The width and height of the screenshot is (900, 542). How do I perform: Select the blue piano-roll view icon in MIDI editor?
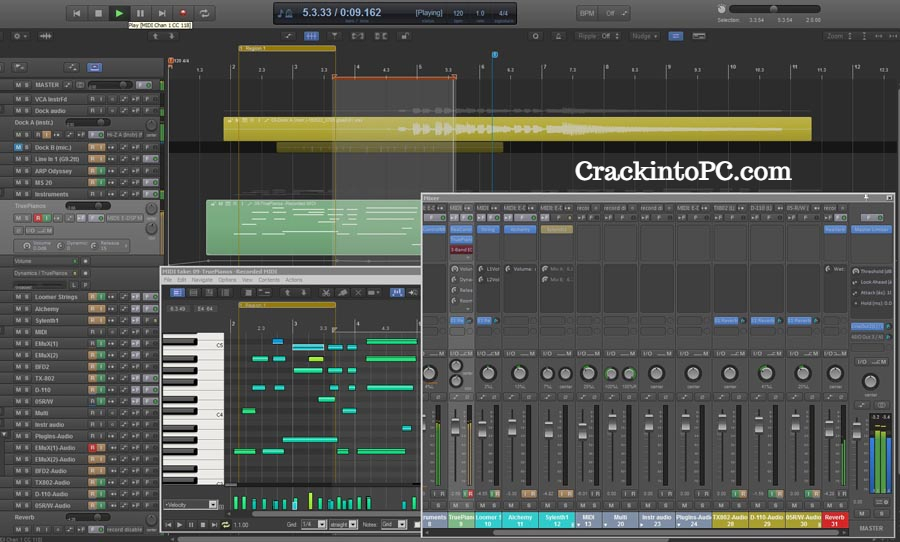tap(177, 293)
